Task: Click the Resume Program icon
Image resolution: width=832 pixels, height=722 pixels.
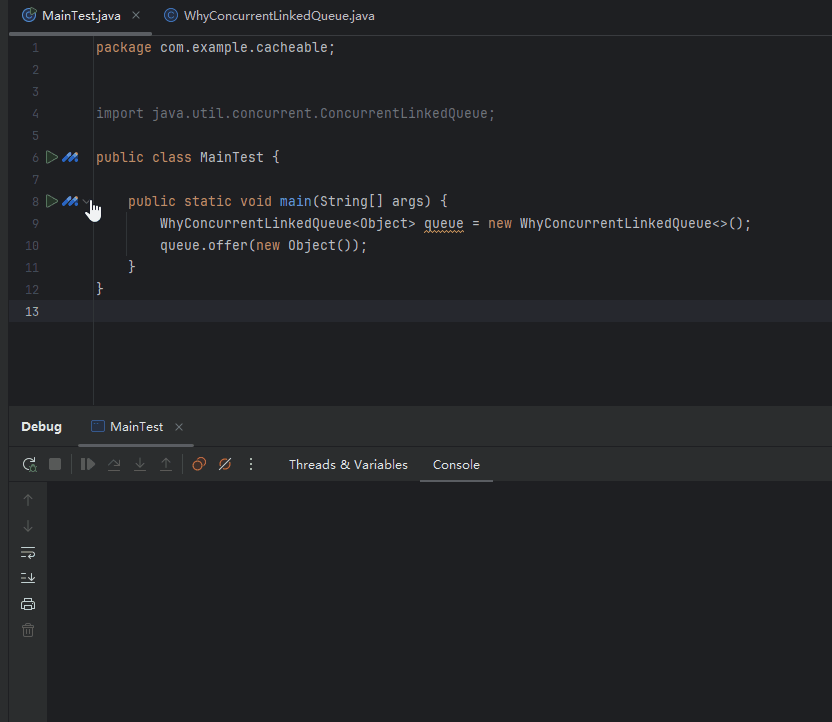Action: click(x=88, y=465)
